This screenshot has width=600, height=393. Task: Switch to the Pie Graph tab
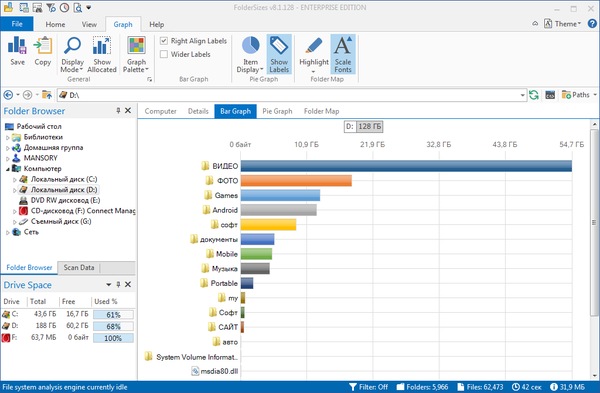(277, 111)
